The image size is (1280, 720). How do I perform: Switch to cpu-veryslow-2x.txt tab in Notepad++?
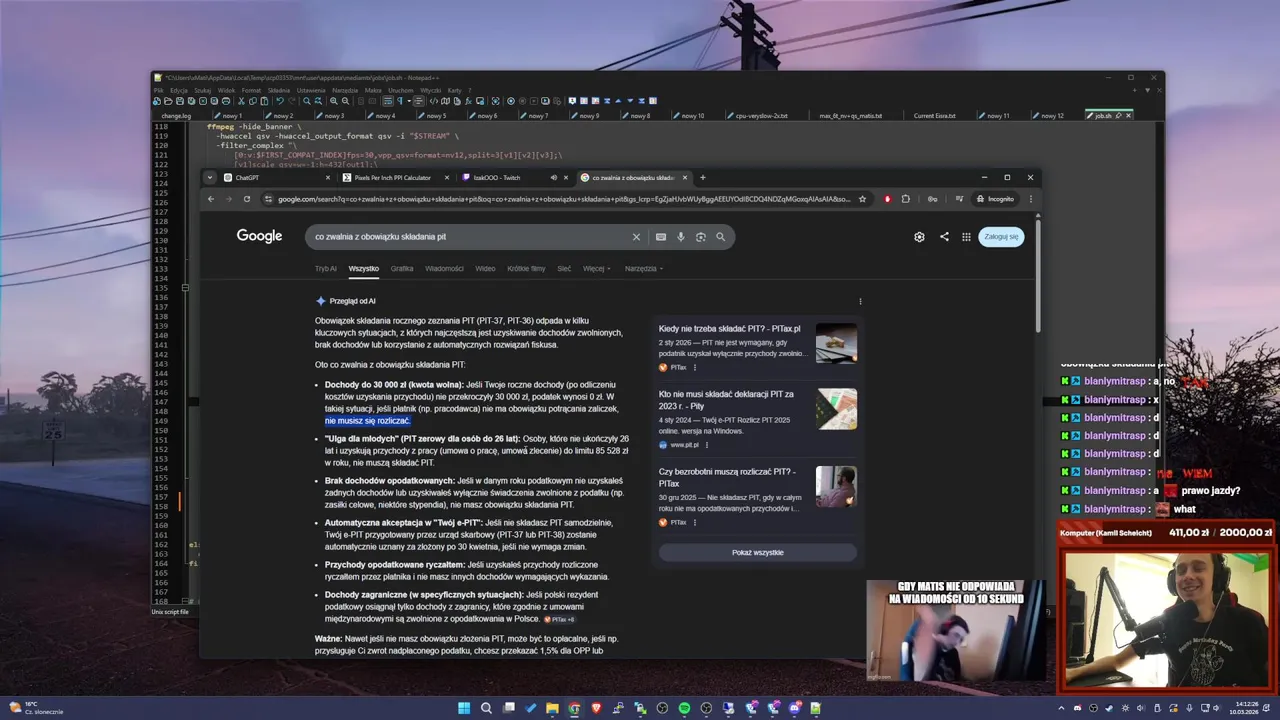pyautogui.click(x=762, y=116)
